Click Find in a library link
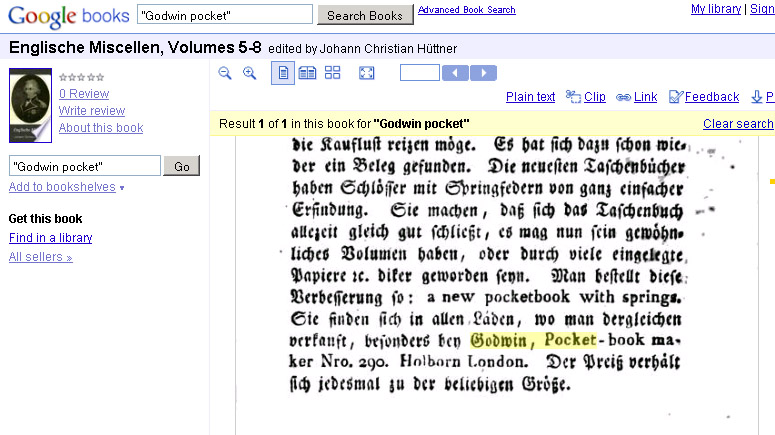775x435 pixels. (50, 238)
